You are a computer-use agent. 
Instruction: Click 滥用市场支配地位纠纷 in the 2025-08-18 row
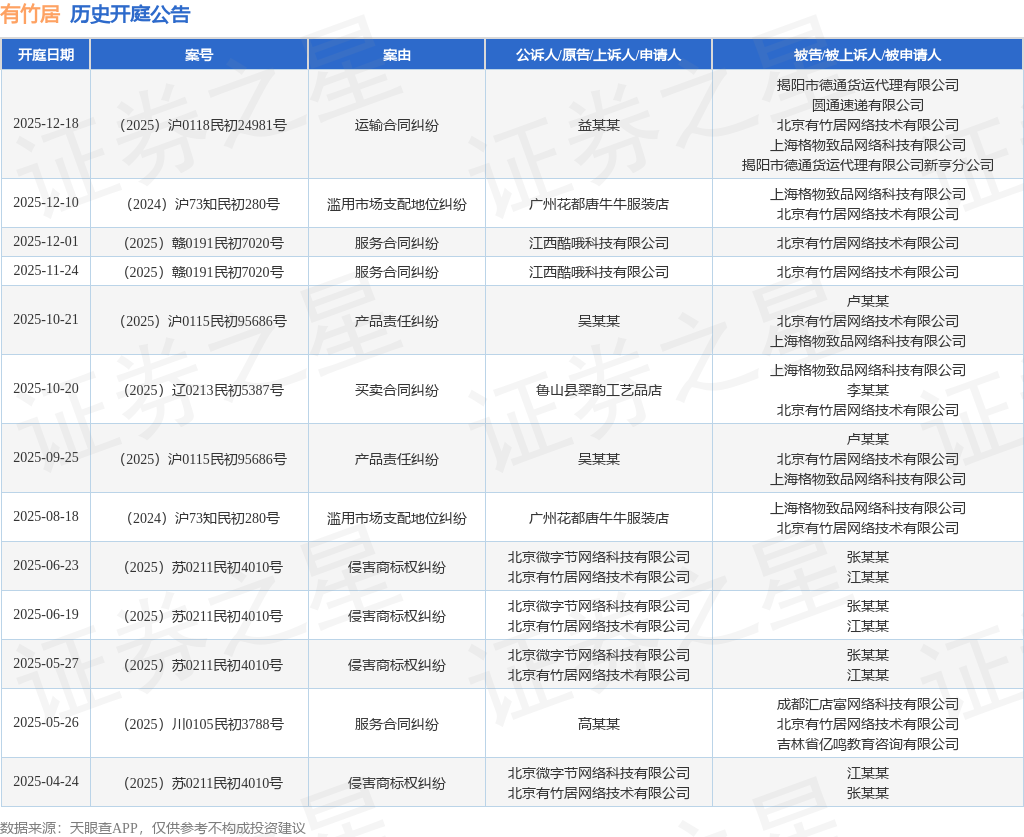tap(396, 518)
